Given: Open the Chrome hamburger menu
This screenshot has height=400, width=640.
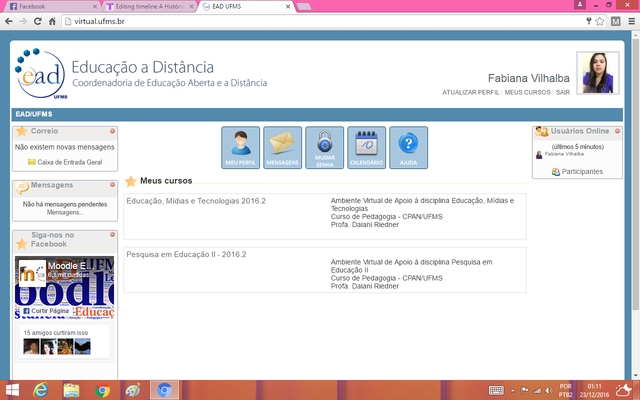Looking at the screenshot, I should coord(631,21).
